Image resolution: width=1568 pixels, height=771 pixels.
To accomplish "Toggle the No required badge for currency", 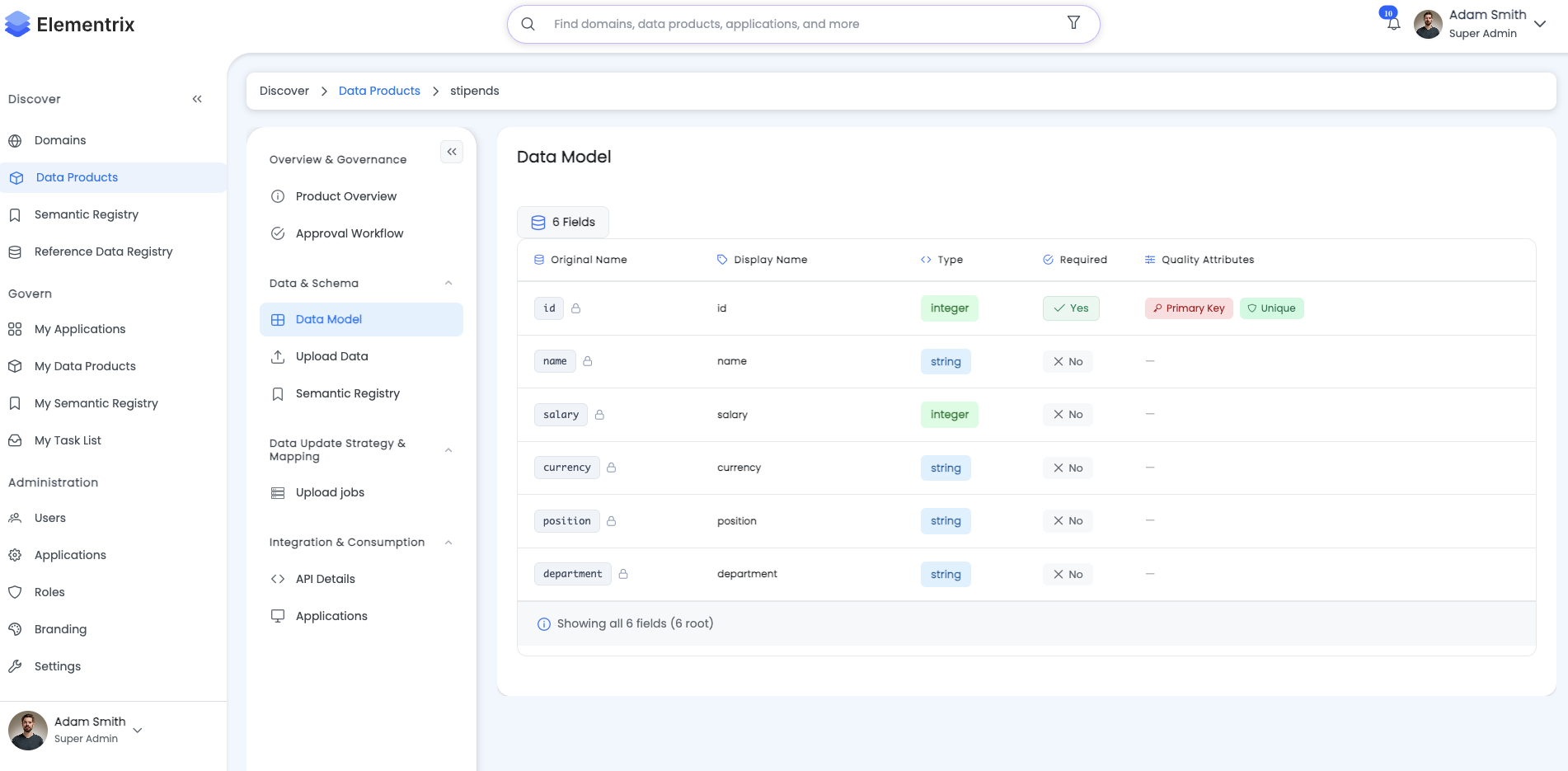I will coord(1068,468).
